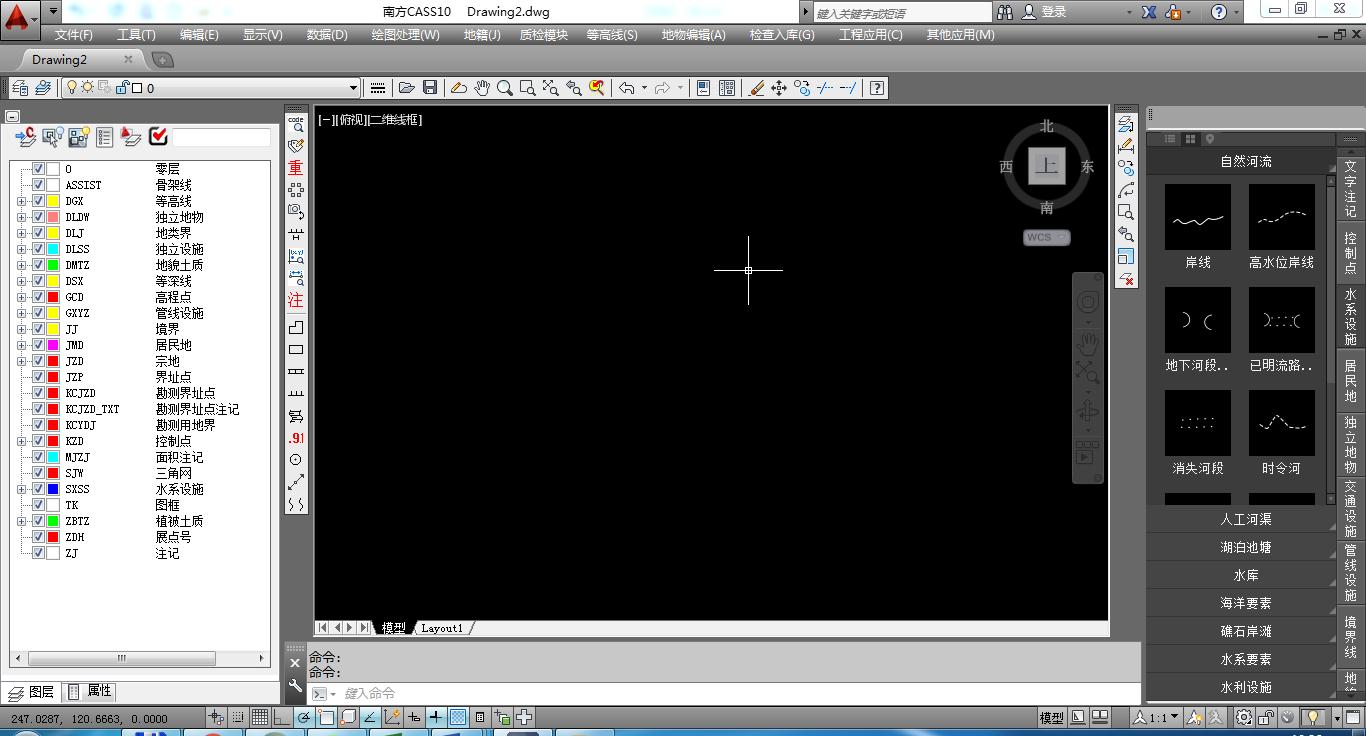Open the 绘图处理(W) menu
The height and width of the screenshot is (736, 1366).
[x=405, y=34]
